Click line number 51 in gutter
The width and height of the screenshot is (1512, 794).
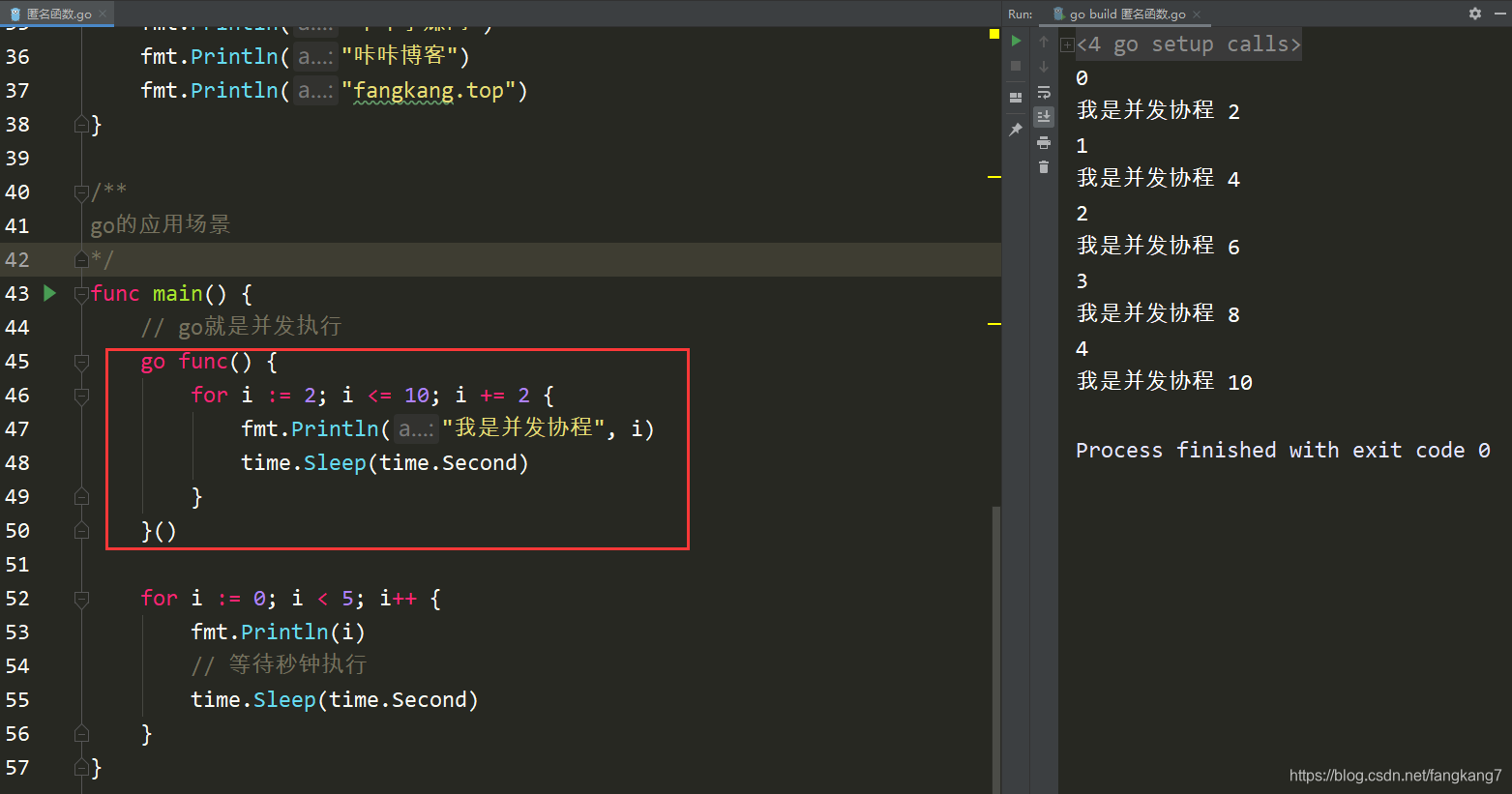[17, 565]
